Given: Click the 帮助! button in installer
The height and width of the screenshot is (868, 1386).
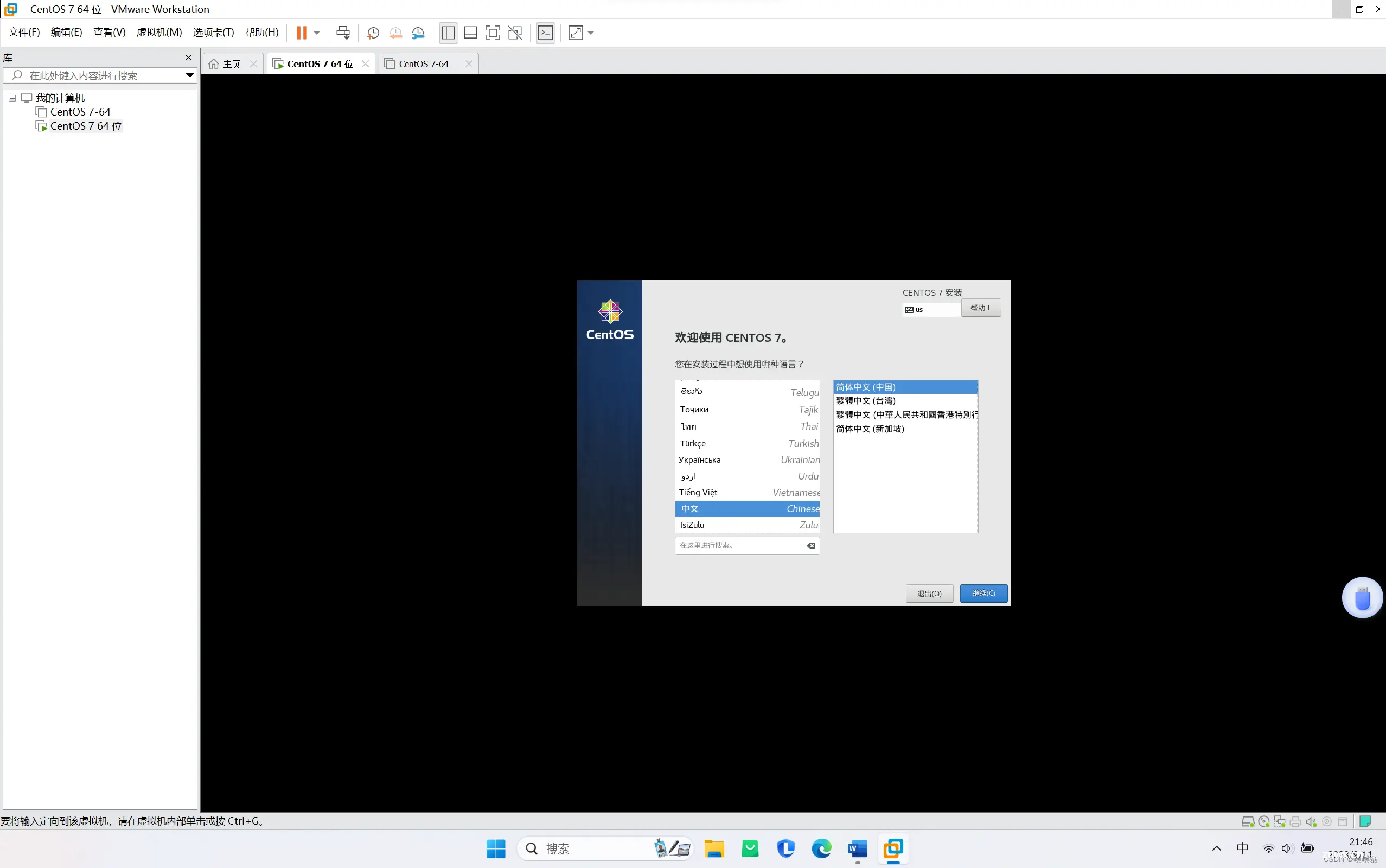Looking at the screenshot, I should (x=981, y=308).
